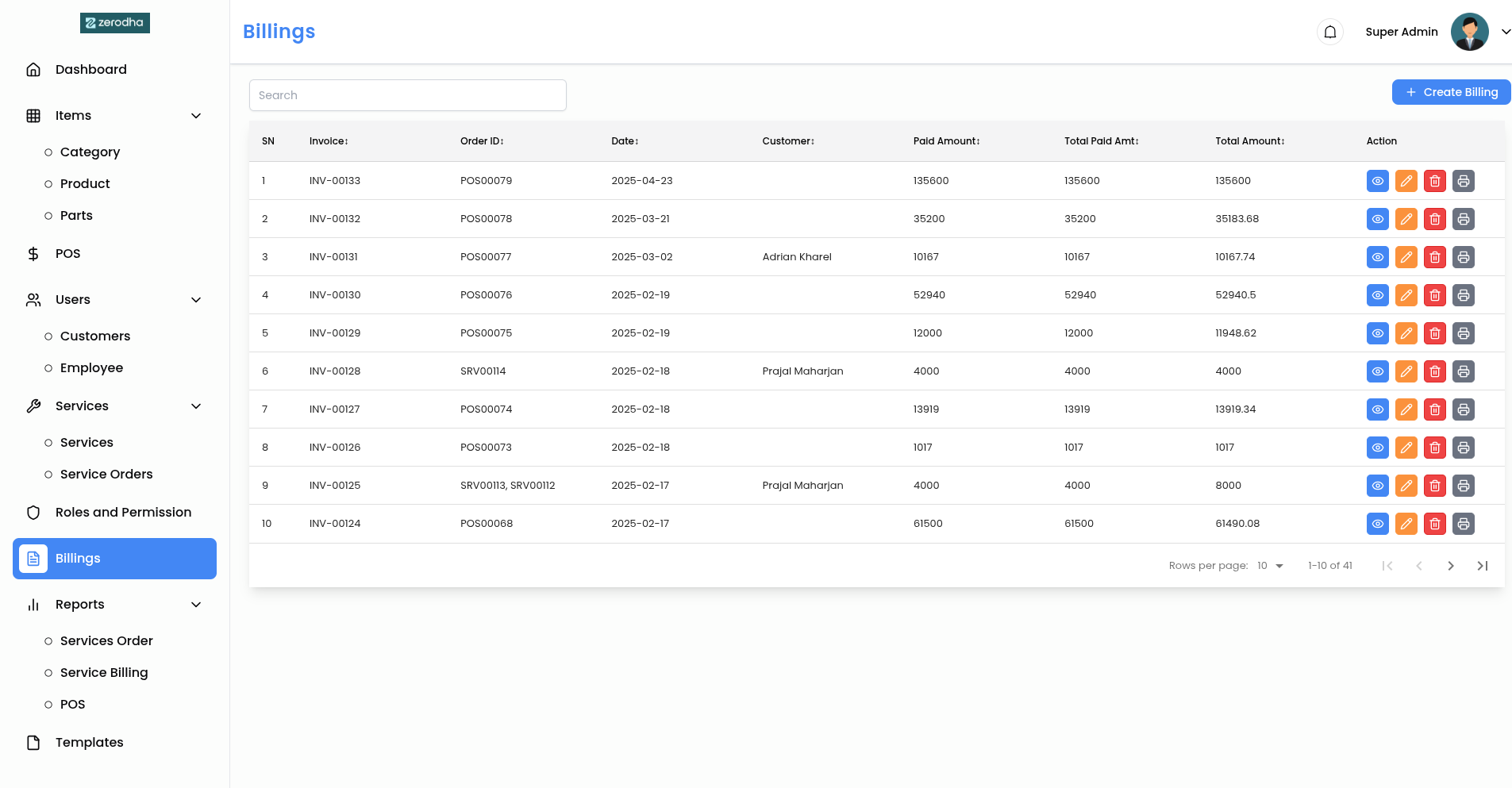The image size is (1512, 788).
Task: Click the notification bell icon
Action: tap(1329, 32)
